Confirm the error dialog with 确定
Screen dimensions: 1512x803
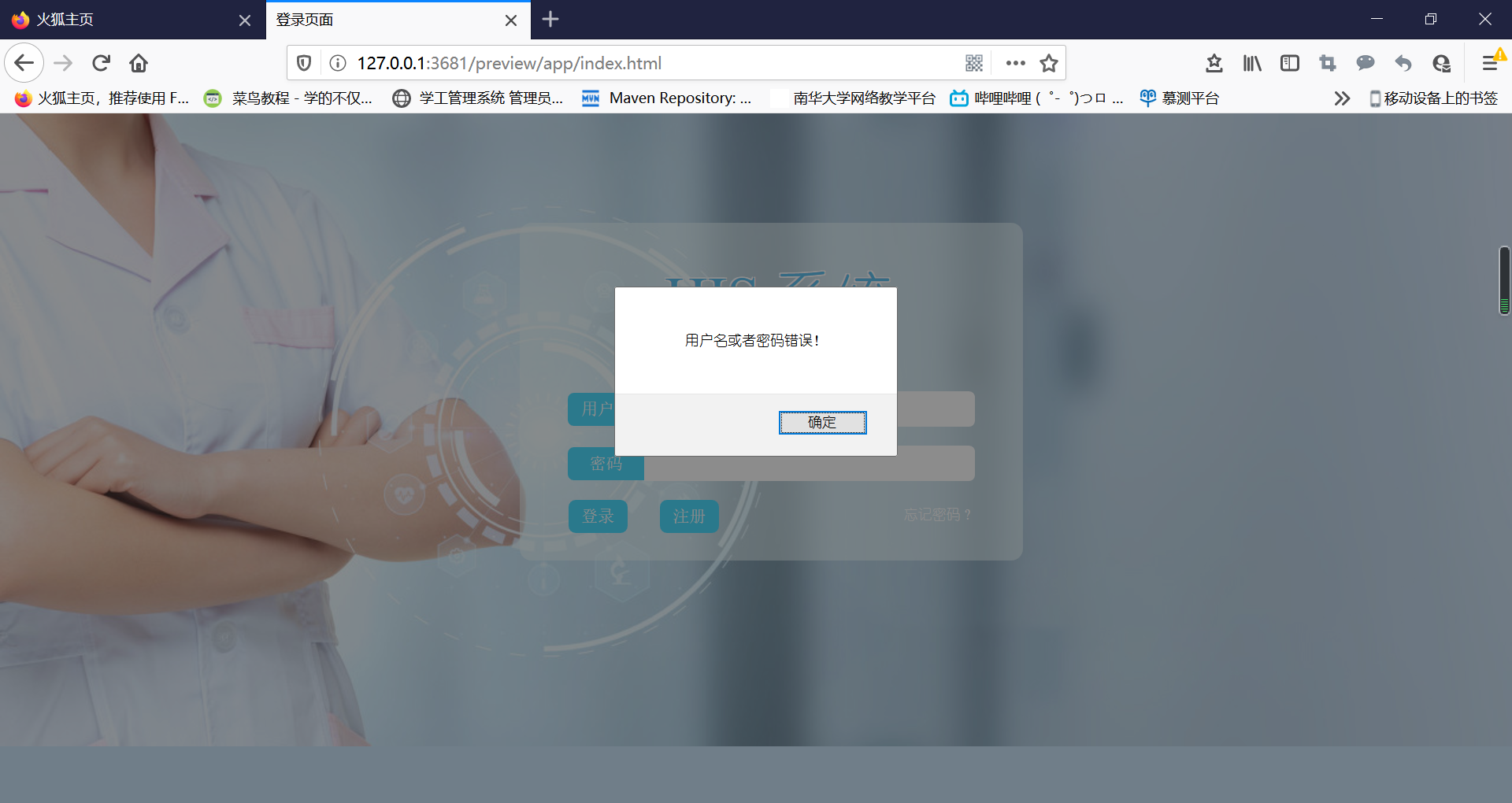pyautogui.click(x=822, y=422)
